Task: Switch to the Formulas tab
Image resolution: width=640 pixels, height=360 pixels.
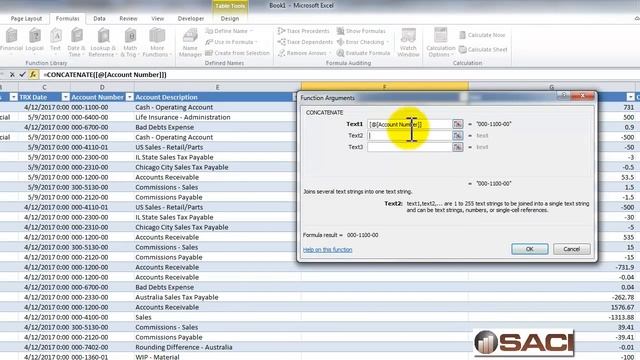Action: [x=67, y=19]
